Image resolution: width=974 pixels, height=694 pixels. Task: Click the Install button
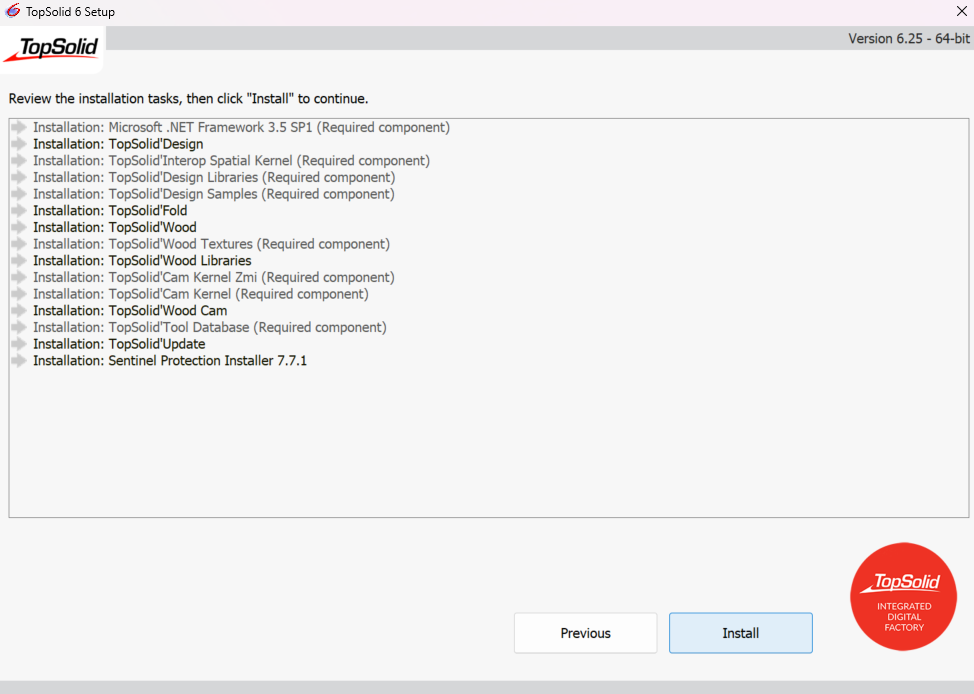[740, 633]
